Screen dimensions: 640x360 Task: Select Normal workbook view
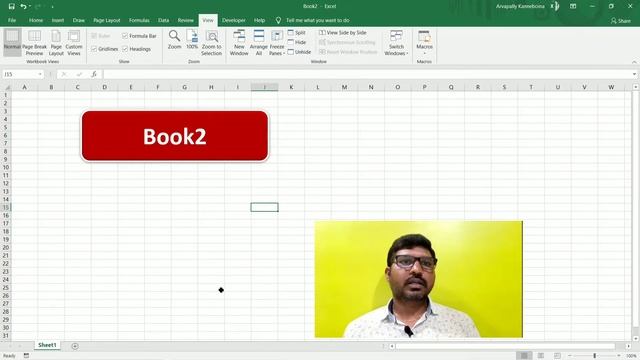pos(12,42)
